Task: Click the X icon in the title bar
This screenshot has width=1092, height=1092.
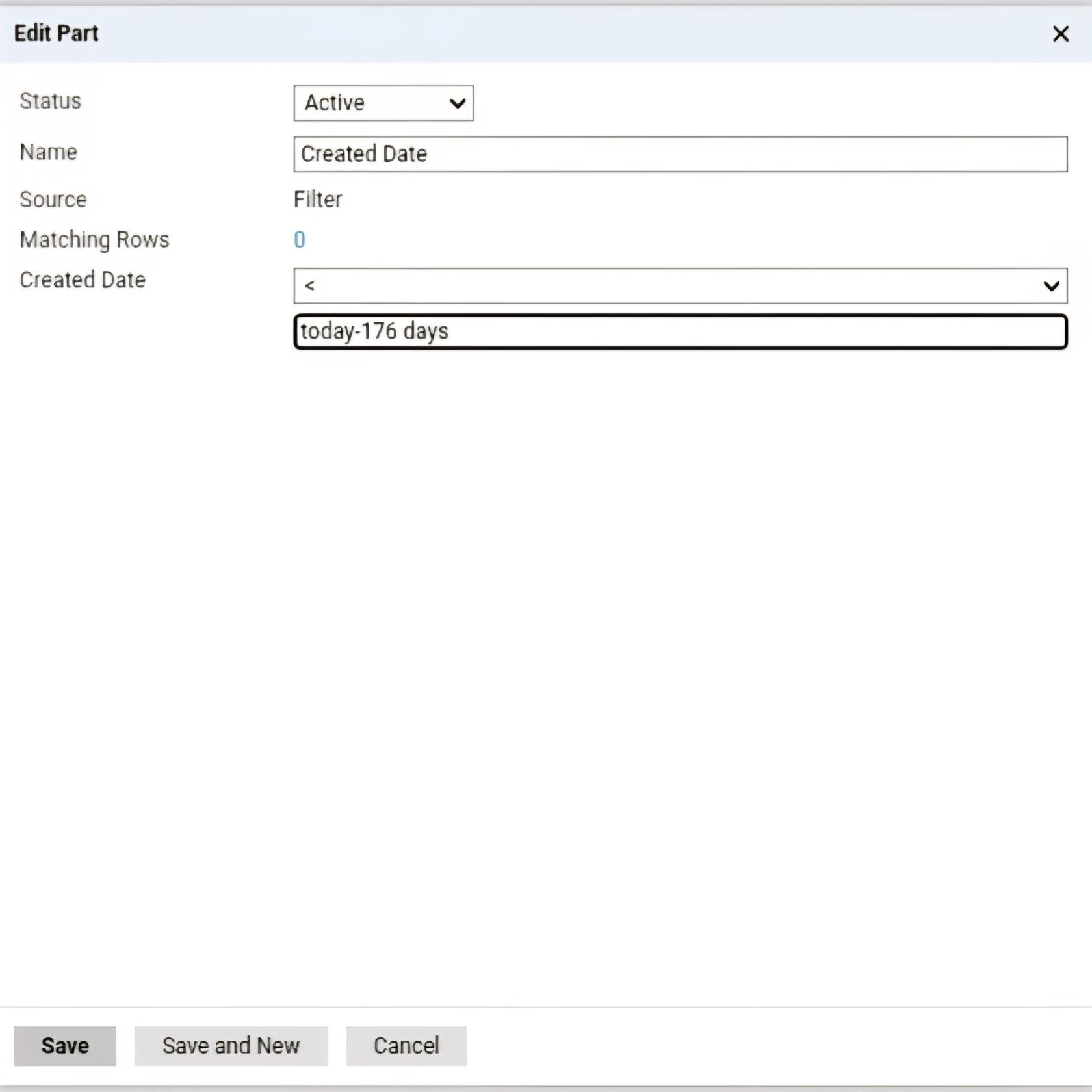Action: 1060,33
